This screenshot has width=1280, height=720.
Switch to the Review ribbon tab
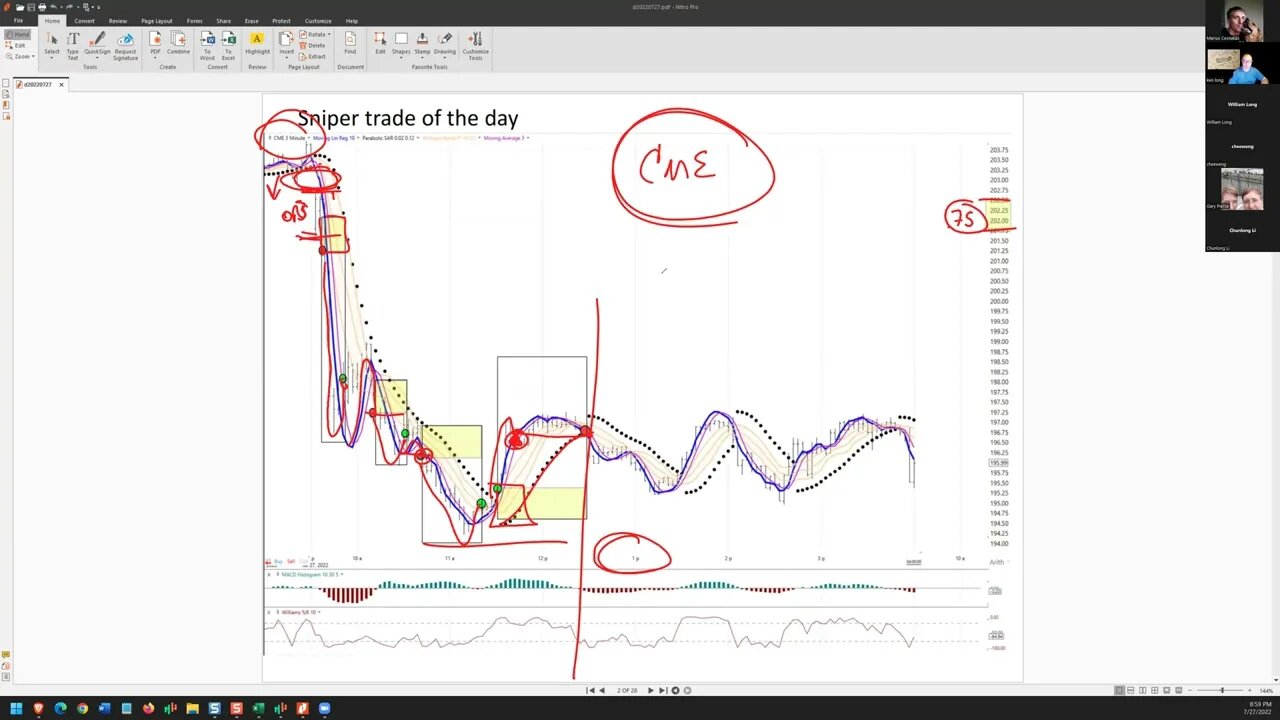[x=118, y=20]
